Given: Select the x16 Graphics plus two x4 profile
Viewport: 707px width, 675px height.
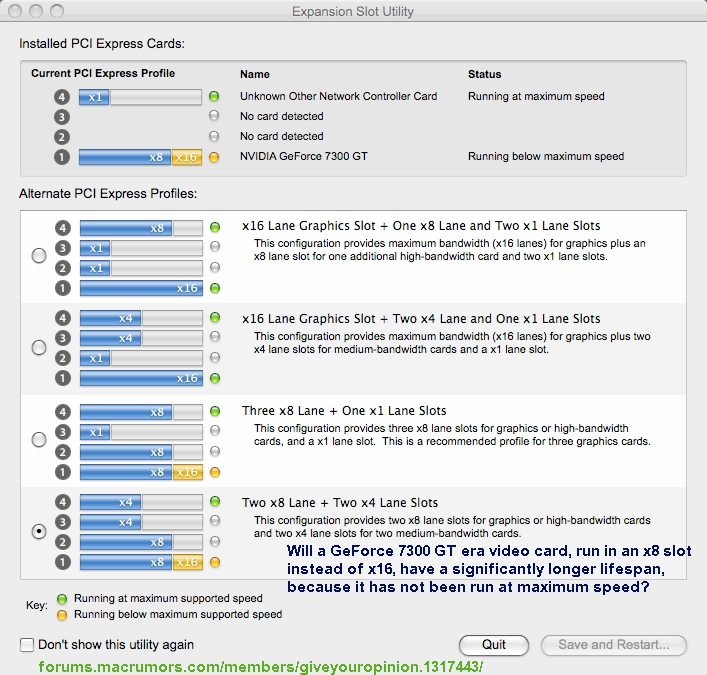Looking at the screenshot, I should click(x=39, y=347).
